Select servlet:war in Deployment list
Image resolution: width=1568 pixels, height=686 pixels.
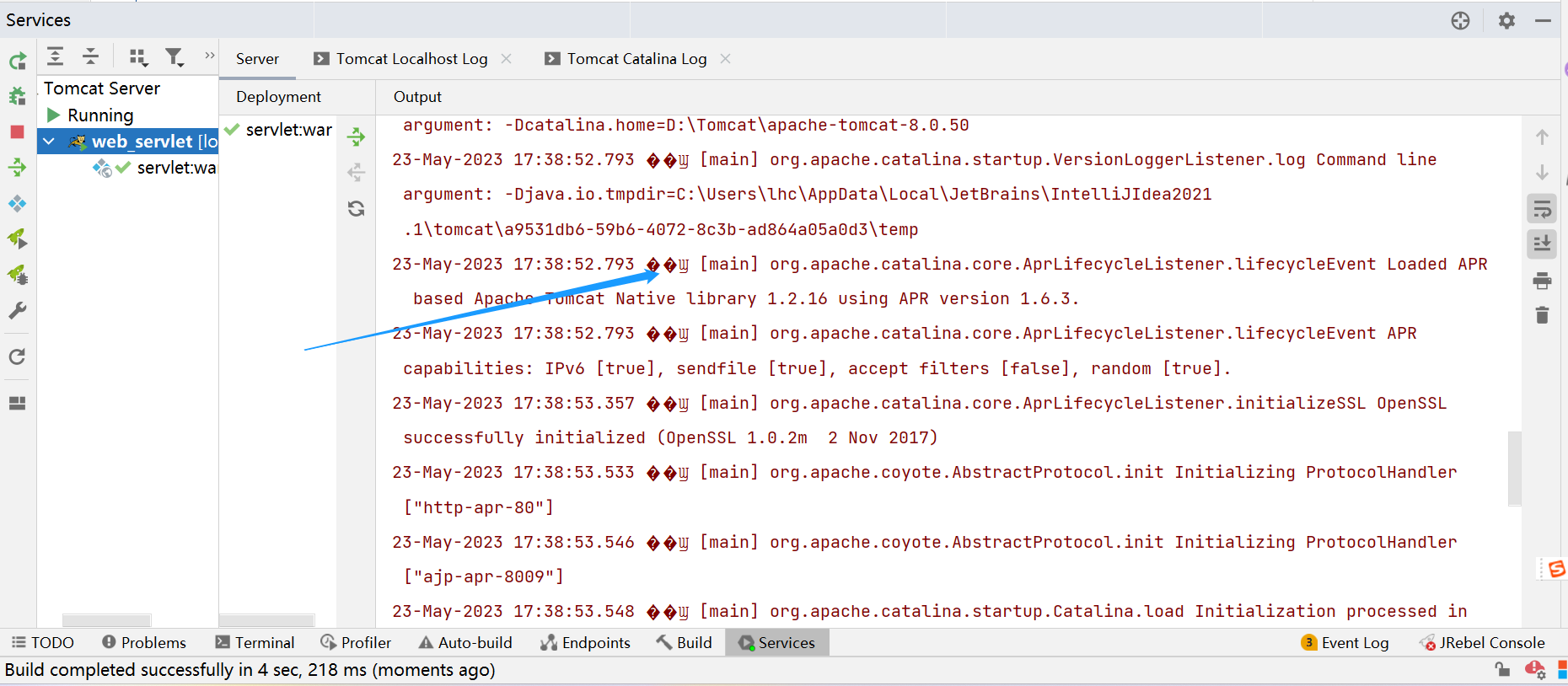(x=279, y=130)
